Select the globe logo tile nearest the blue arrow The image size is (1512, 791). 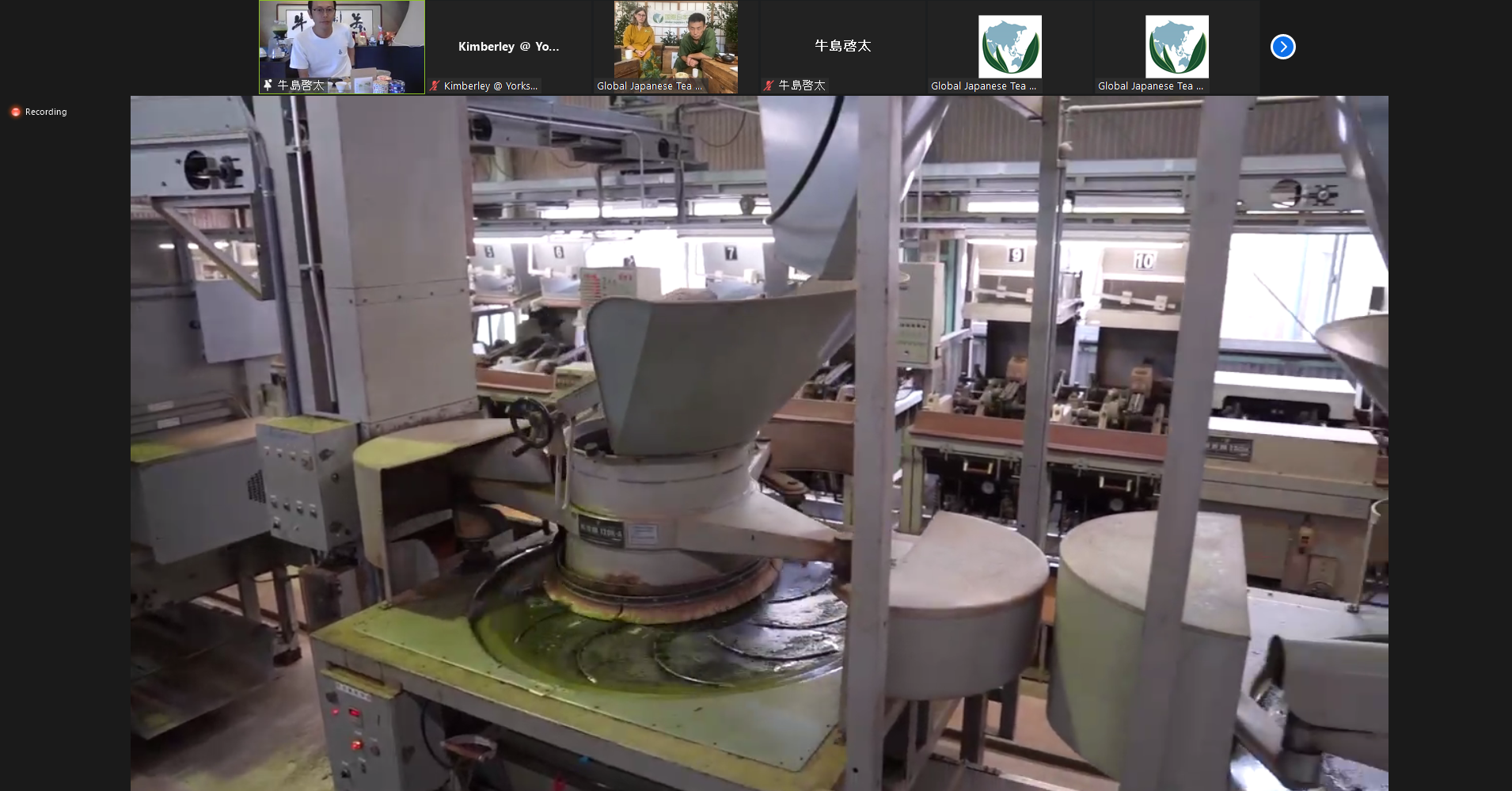1176,47
